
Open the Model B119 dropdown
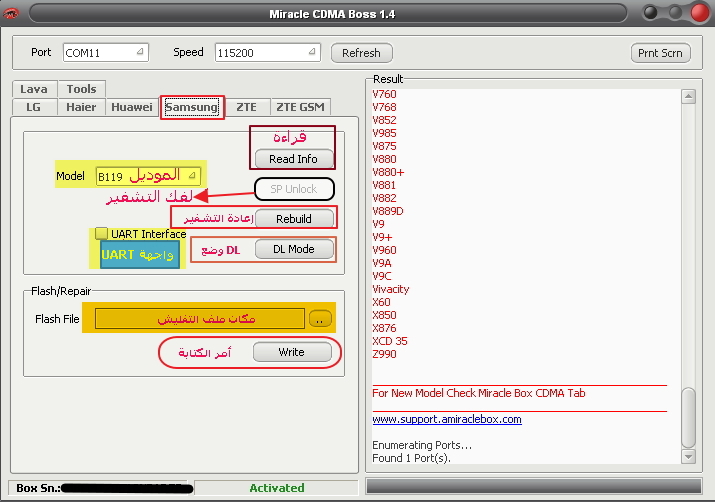[x=148, y=176]
